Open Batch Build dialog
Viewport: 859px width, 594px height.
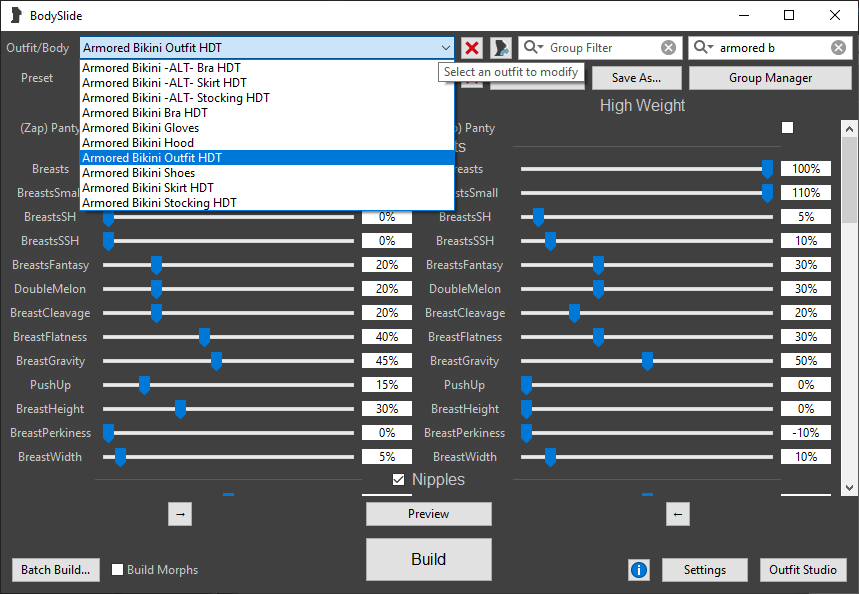coord(55,570)
